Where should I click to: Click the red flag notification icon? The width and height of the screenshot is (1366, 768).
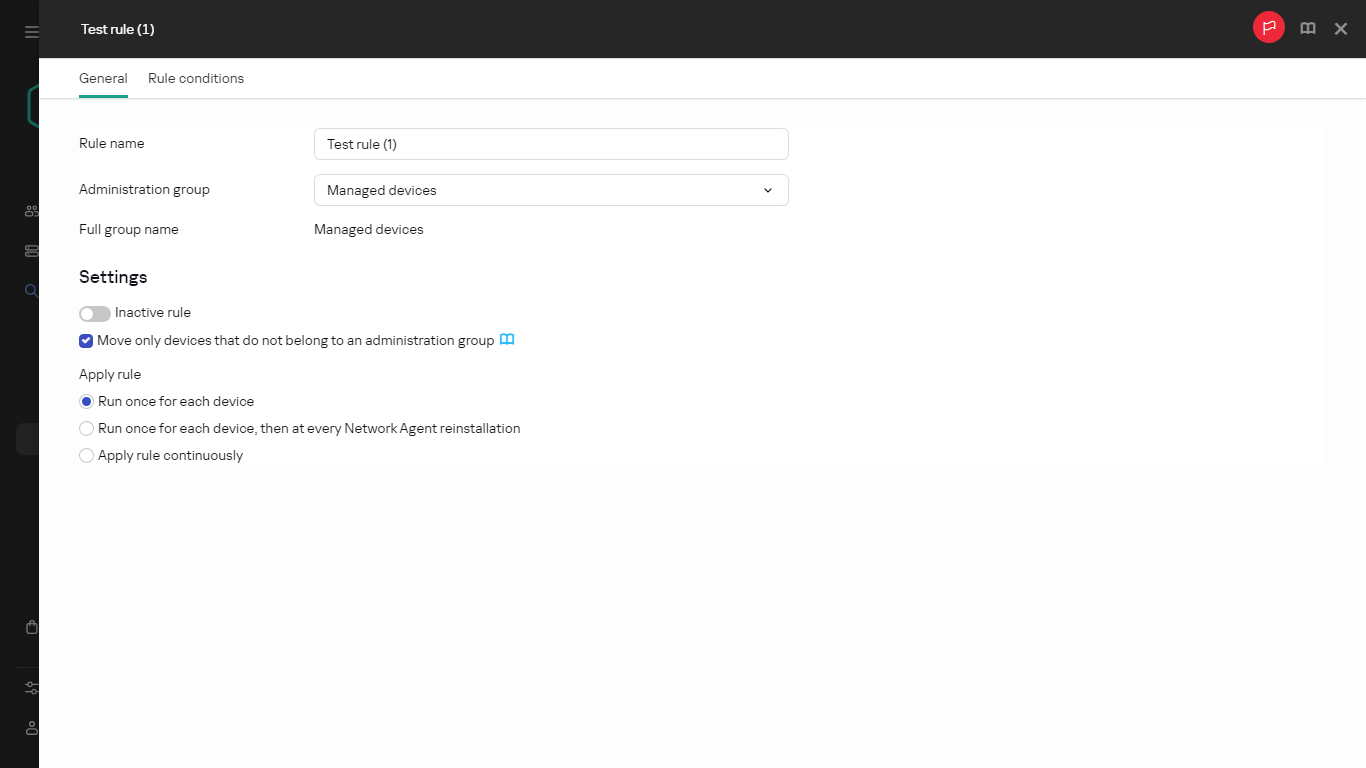pos(1268,28)
